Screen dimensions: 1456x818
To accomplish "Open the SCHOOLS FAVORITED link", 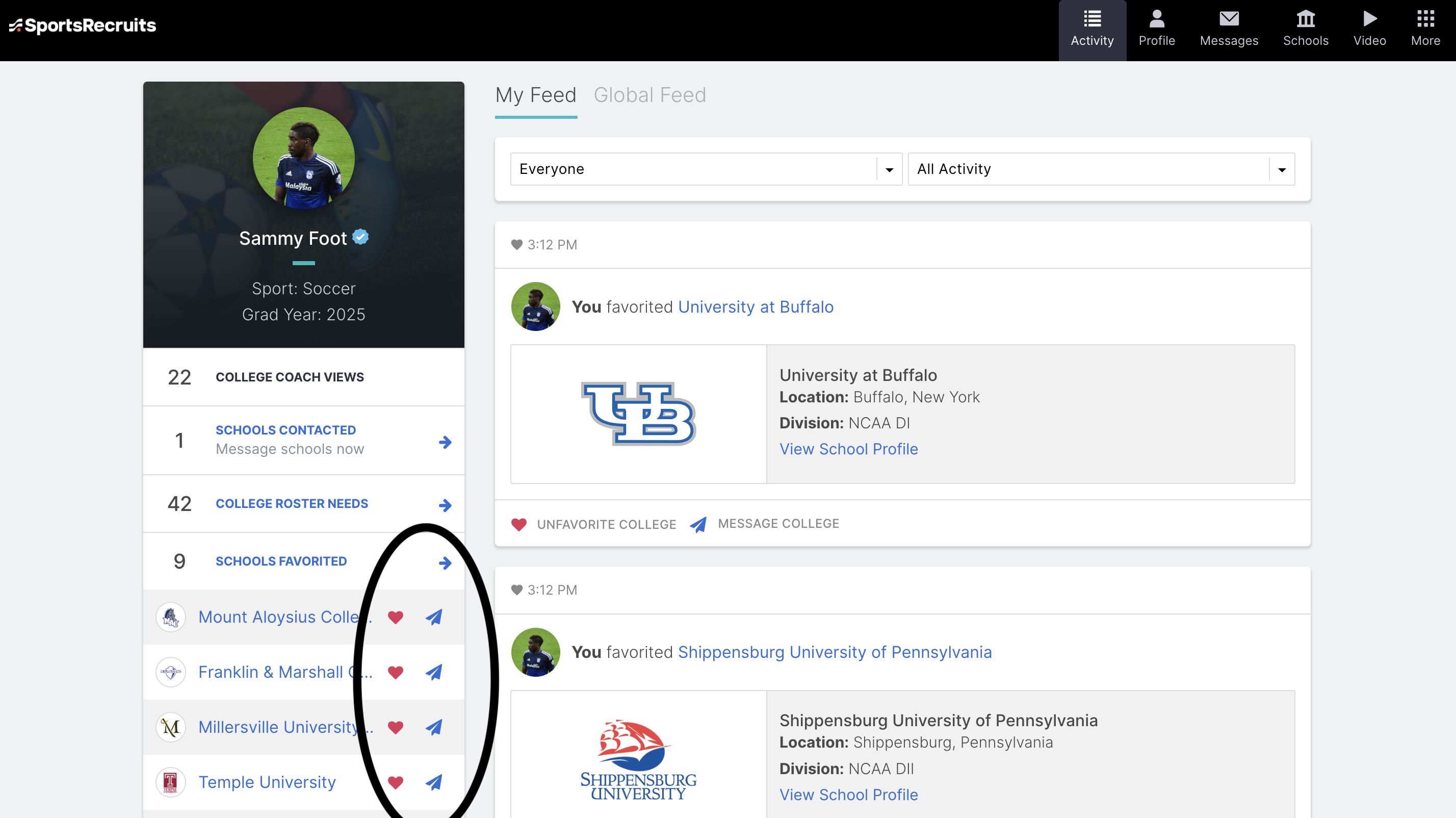I will click(x=281, y=561).
